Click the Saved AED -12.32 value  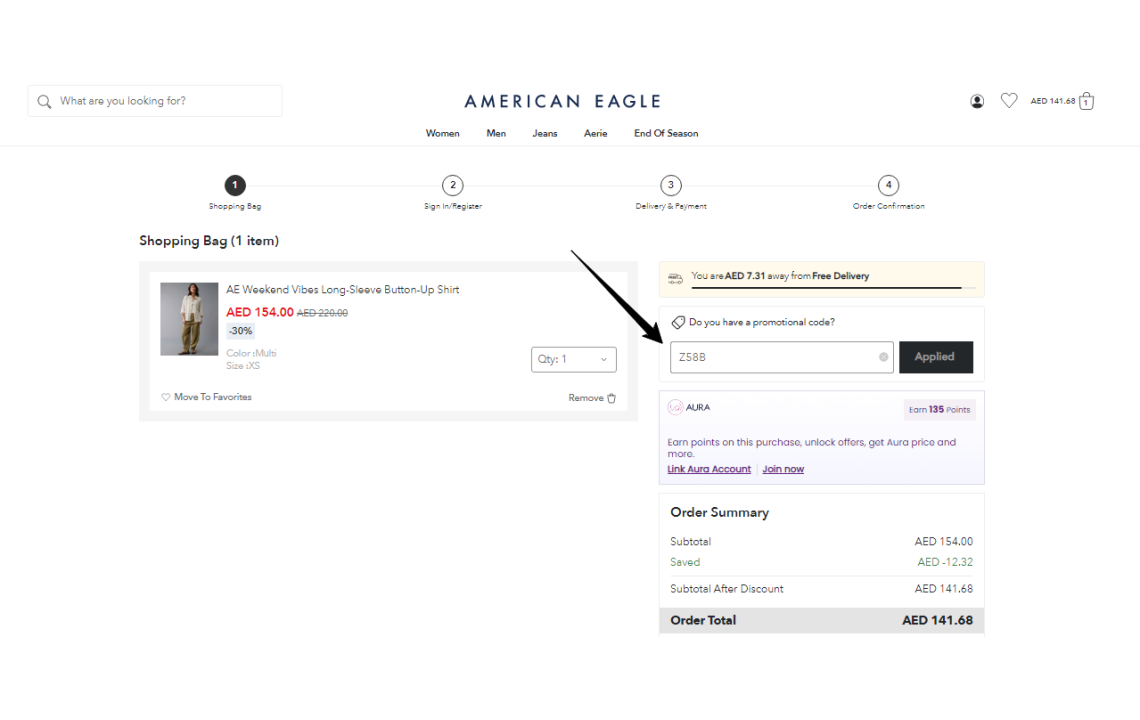[944, 562]
